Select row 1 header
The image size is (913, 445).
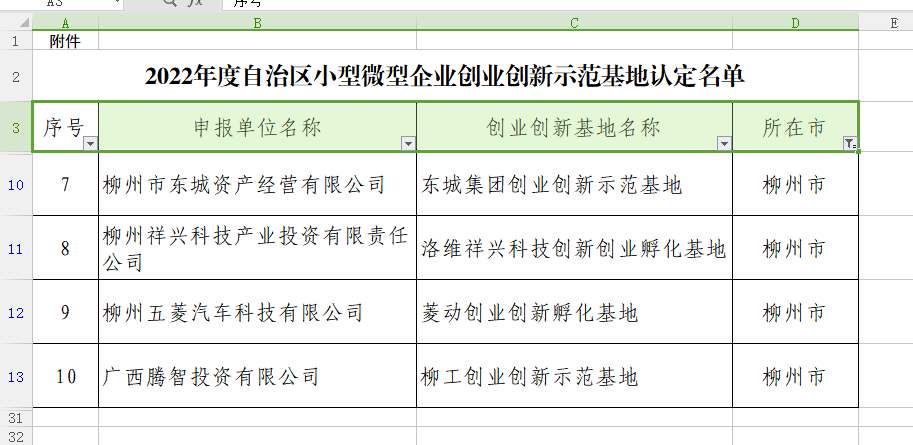coord(16,41)
